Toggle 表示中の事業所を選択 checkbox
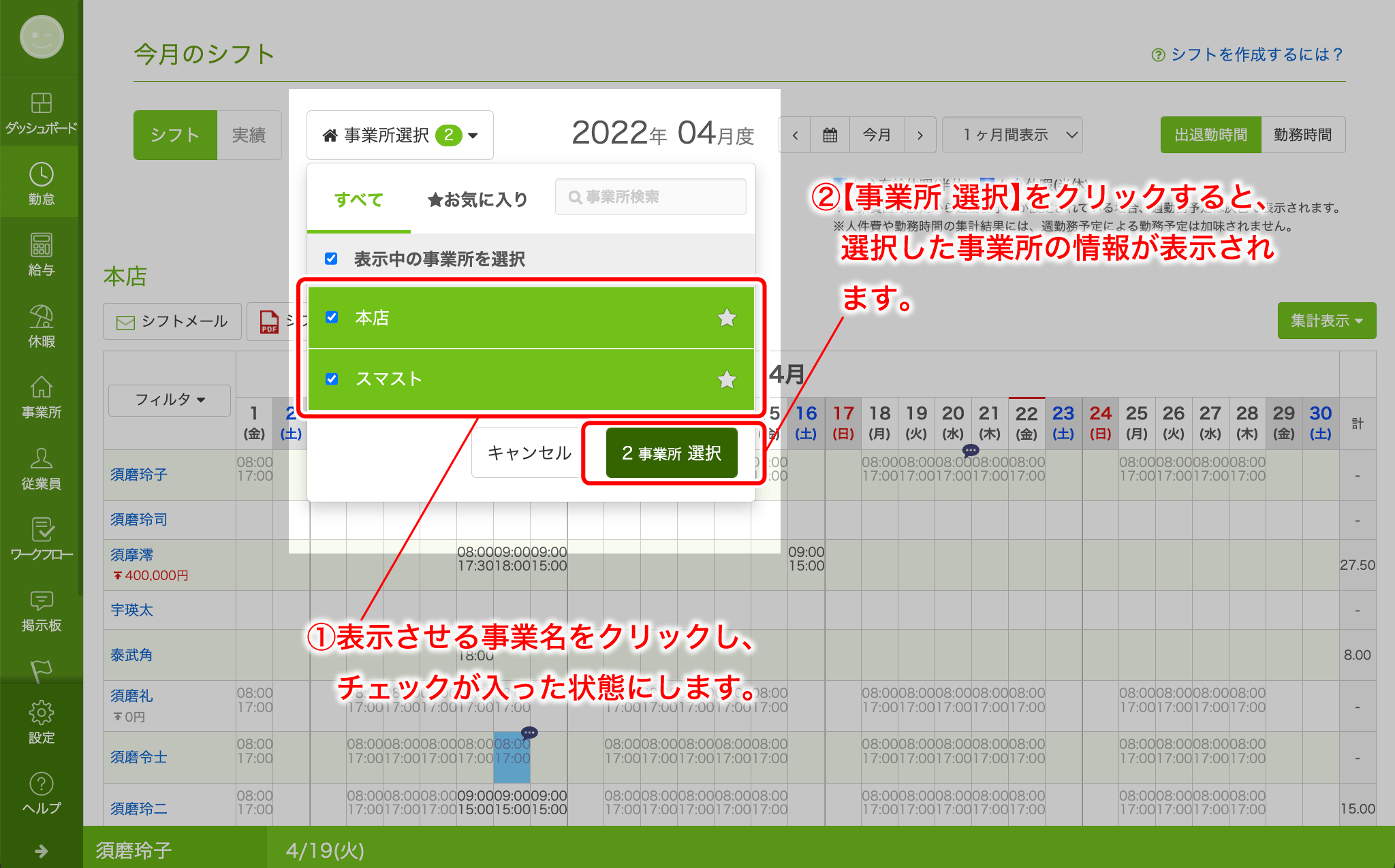The height and width of the screenshot is (868, 1395). (331, 259)
